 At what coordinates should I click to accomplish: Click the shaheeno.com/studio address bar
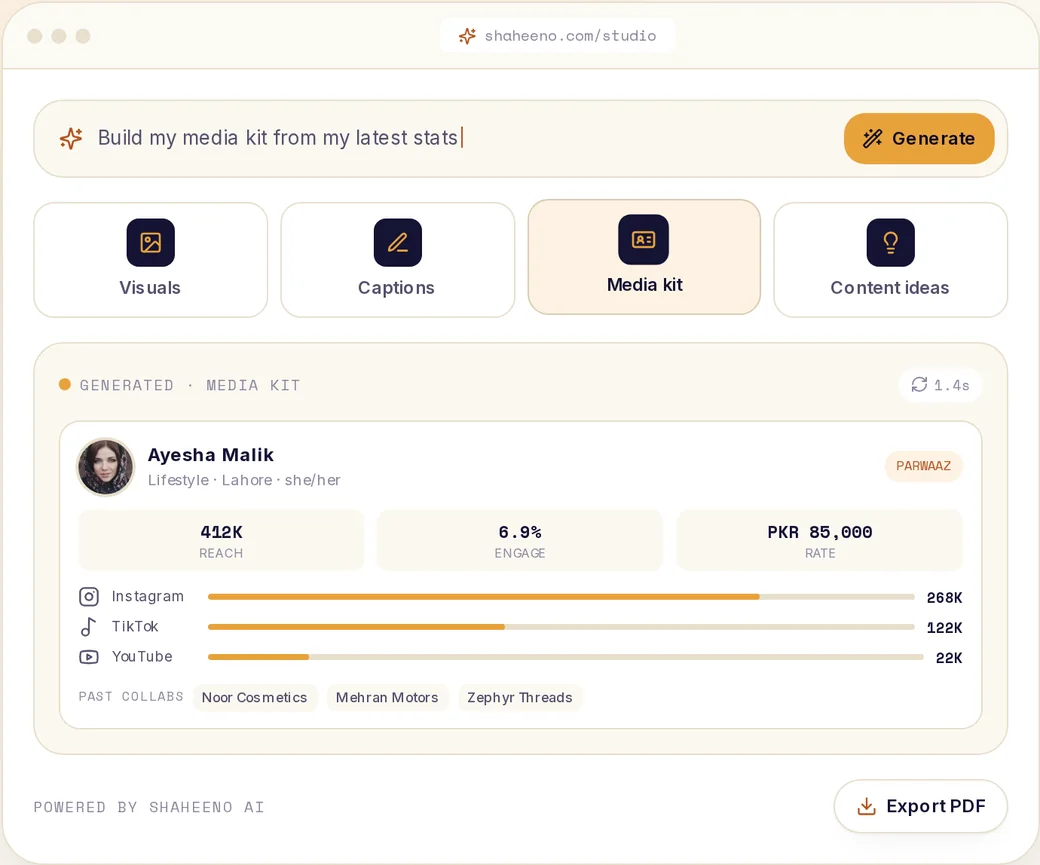(558, 36)
